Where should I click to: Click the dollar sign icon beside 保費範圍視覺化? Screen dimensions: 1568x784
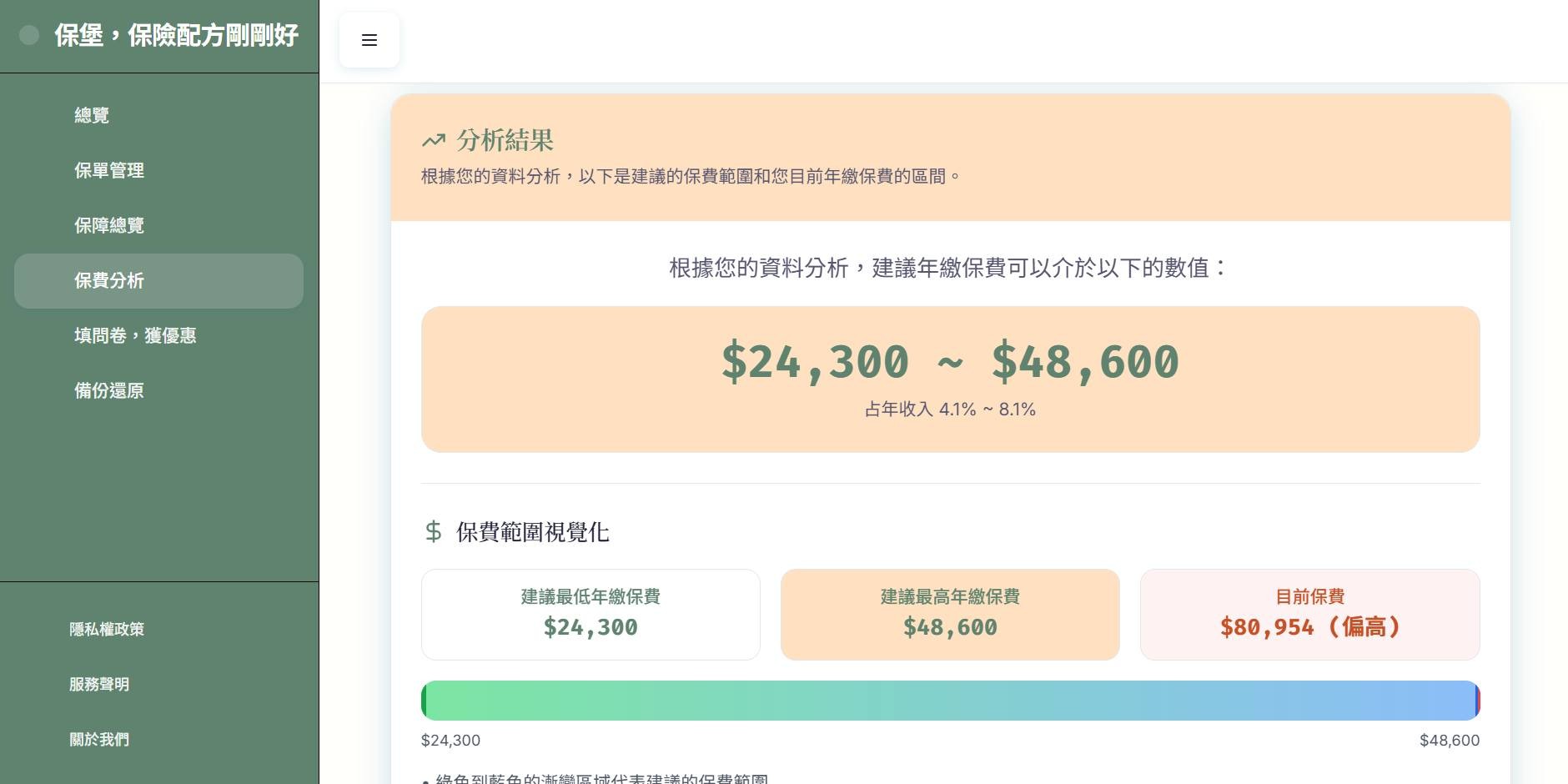coord(433,531)
